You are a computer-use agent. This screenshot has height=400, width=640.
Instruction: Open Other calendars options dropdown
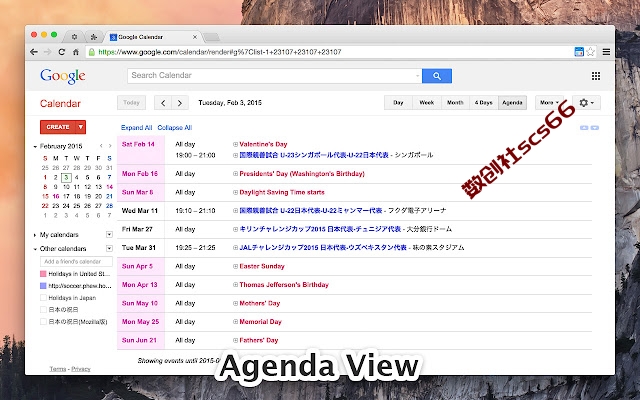point(109,248)
